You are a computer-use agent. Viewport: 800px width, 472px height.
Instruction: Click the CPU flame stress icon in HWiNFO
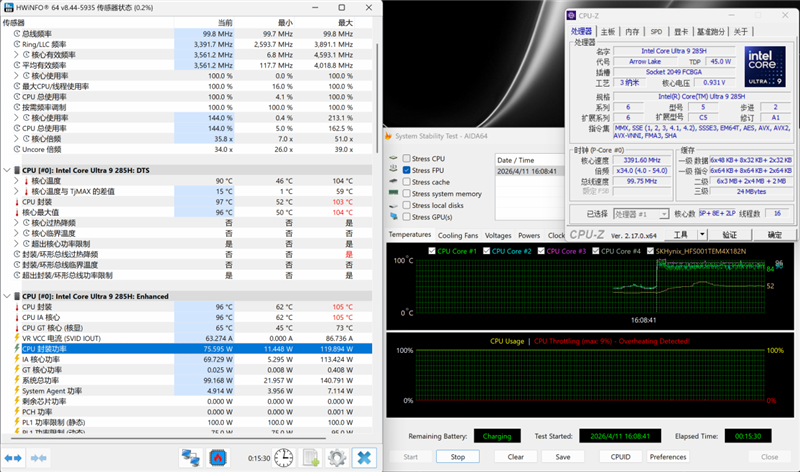[218, 458]
